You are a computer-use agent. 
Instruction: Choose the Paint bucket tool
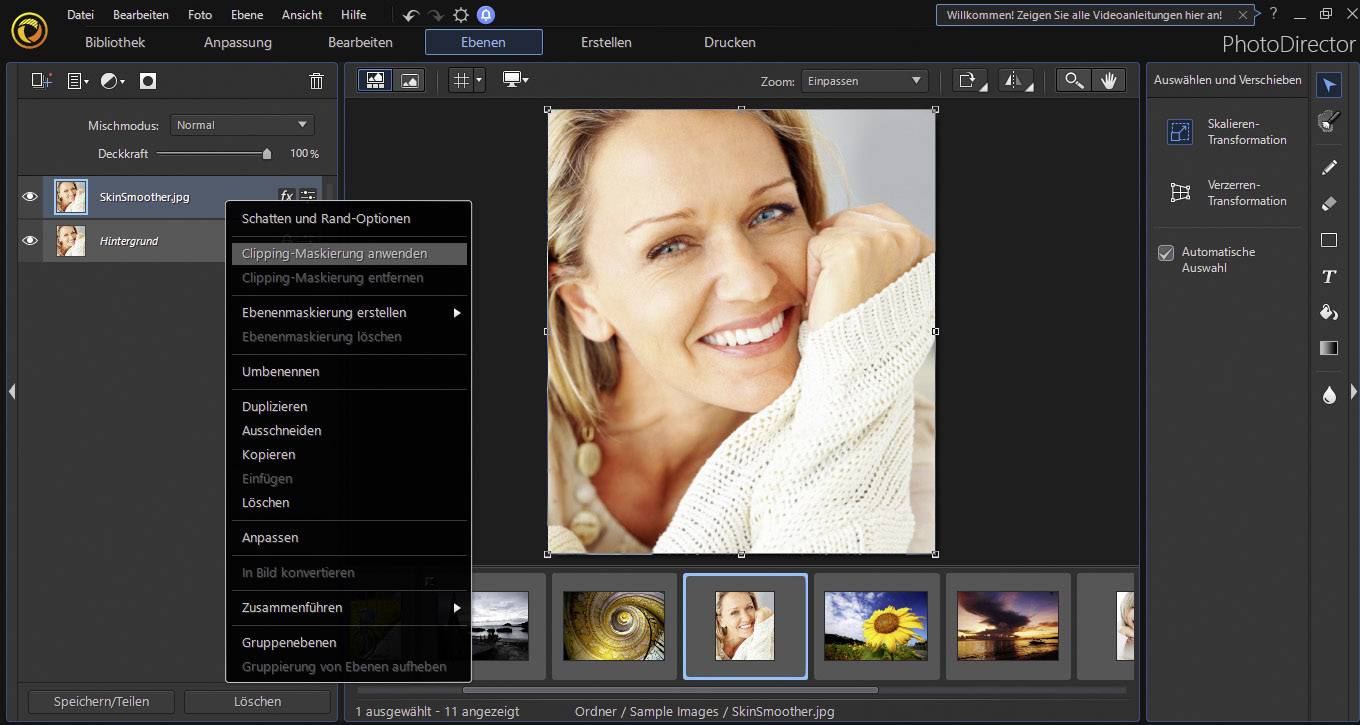click(1329, 312)
